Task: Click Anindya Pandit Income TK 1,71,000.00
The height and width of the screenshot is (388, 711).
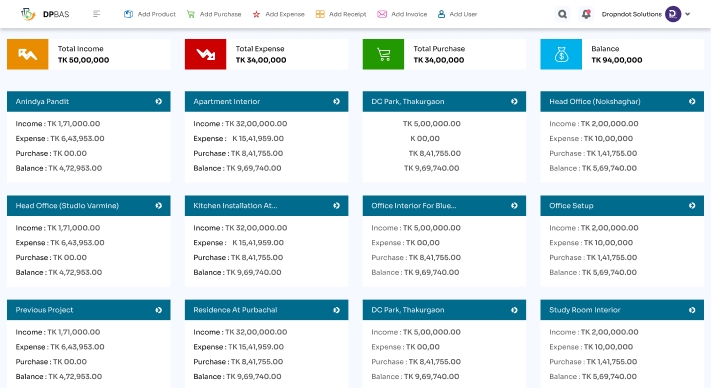Action: 58,124
